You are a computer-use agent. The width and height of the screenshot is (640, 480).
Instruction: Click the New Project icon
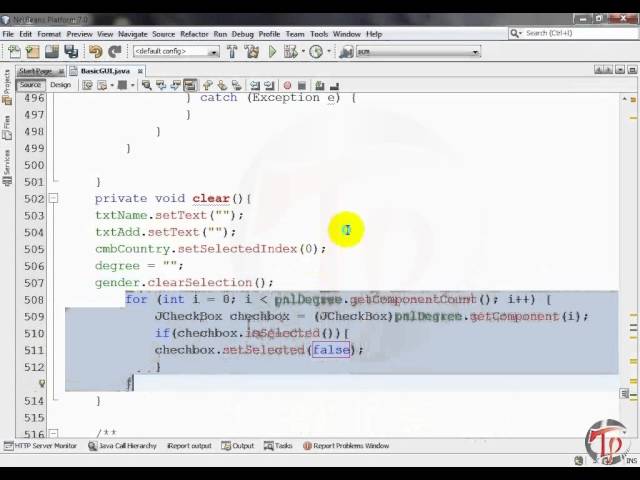pos(33,51)
